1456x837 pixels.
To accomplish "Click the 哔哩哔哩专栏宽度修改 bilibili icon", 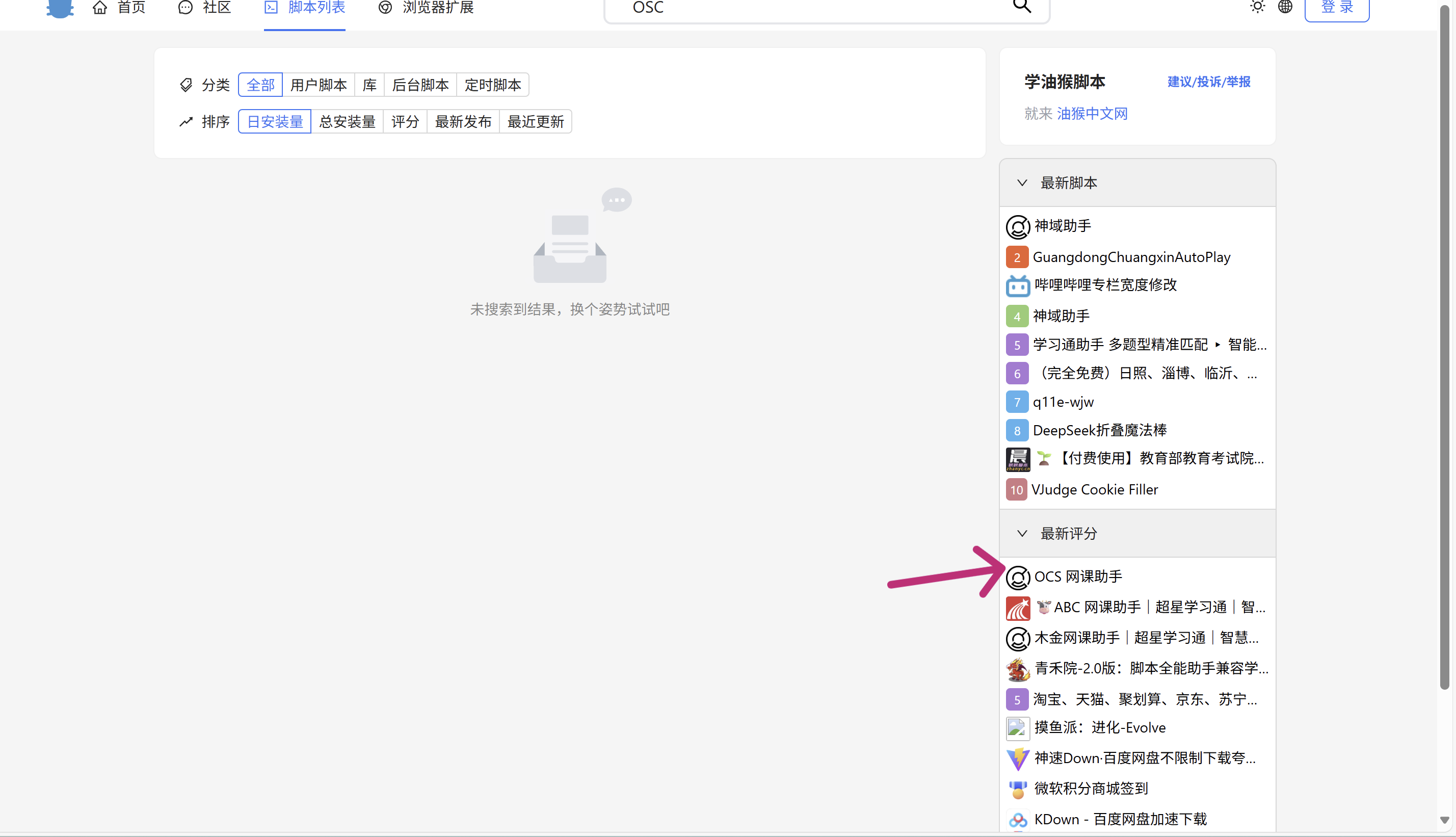I will coord(1018,285).
